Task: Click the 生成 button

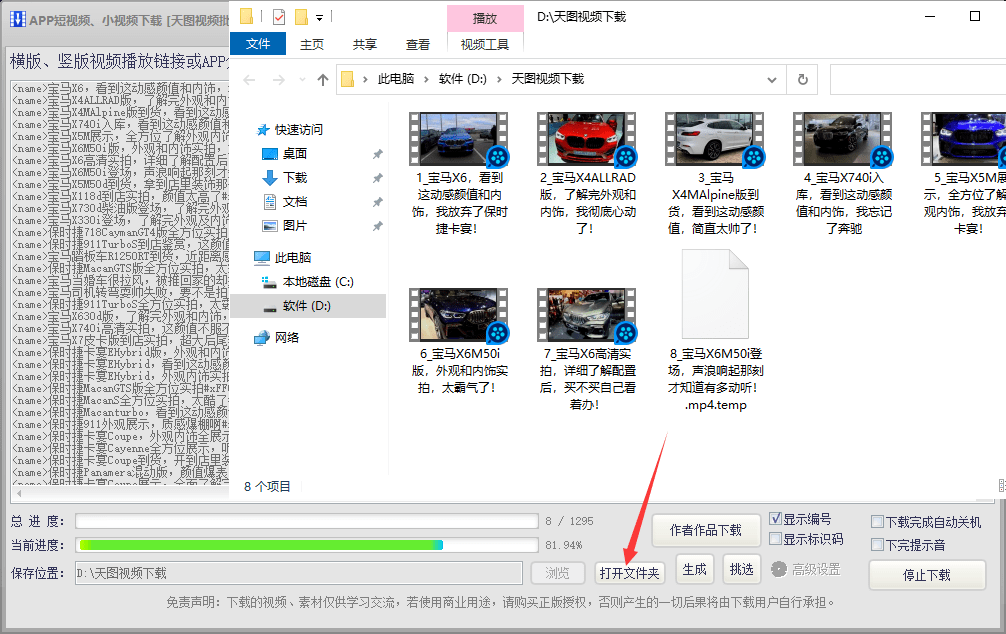Action: [x=694, y=569]
